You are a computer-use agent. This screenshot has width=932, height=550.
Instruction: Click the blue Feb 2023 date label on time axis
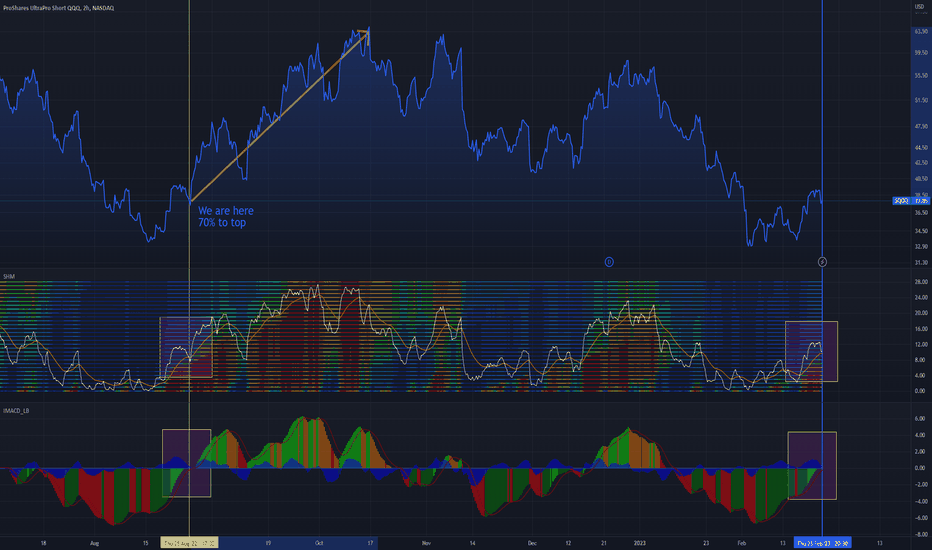823,543
